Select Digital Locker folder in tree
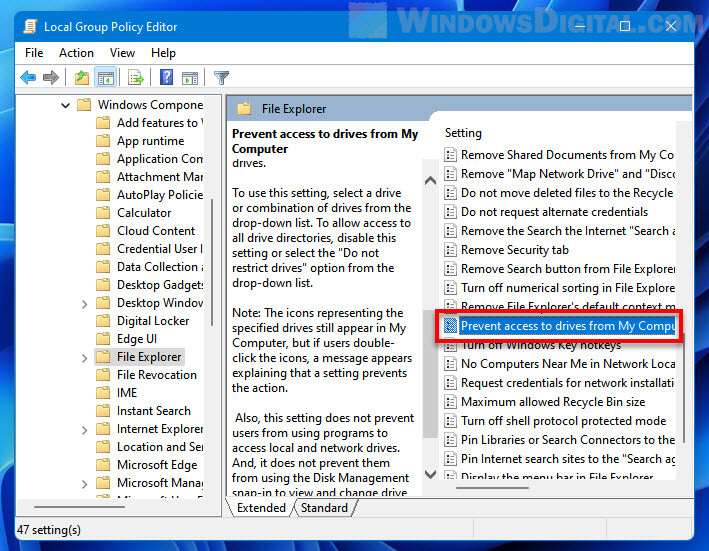 click(153, 321)
